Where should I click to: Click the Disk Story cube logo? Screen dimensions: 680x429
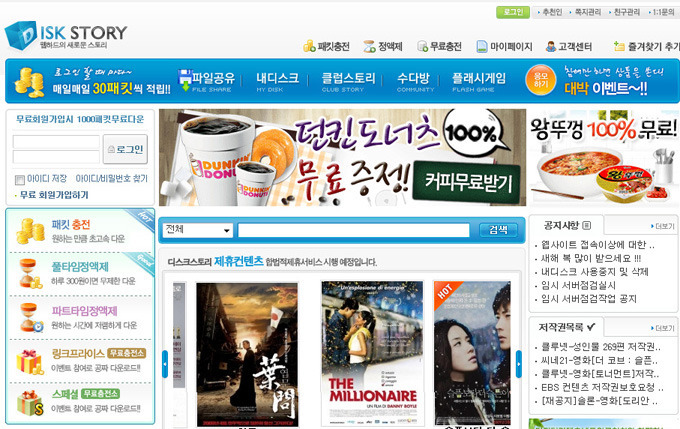point(20,35)
